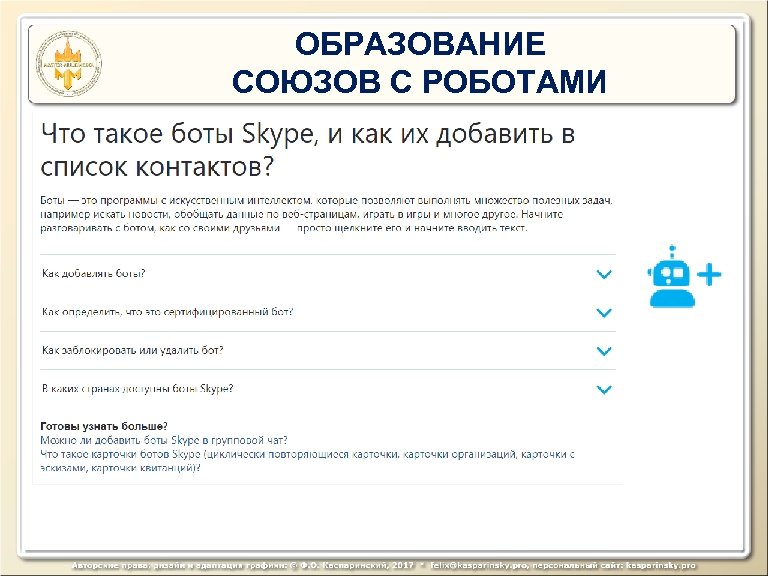Click the blue robot add-bot icon
This screenshot has height=576, width=768.
pos(684,276)
